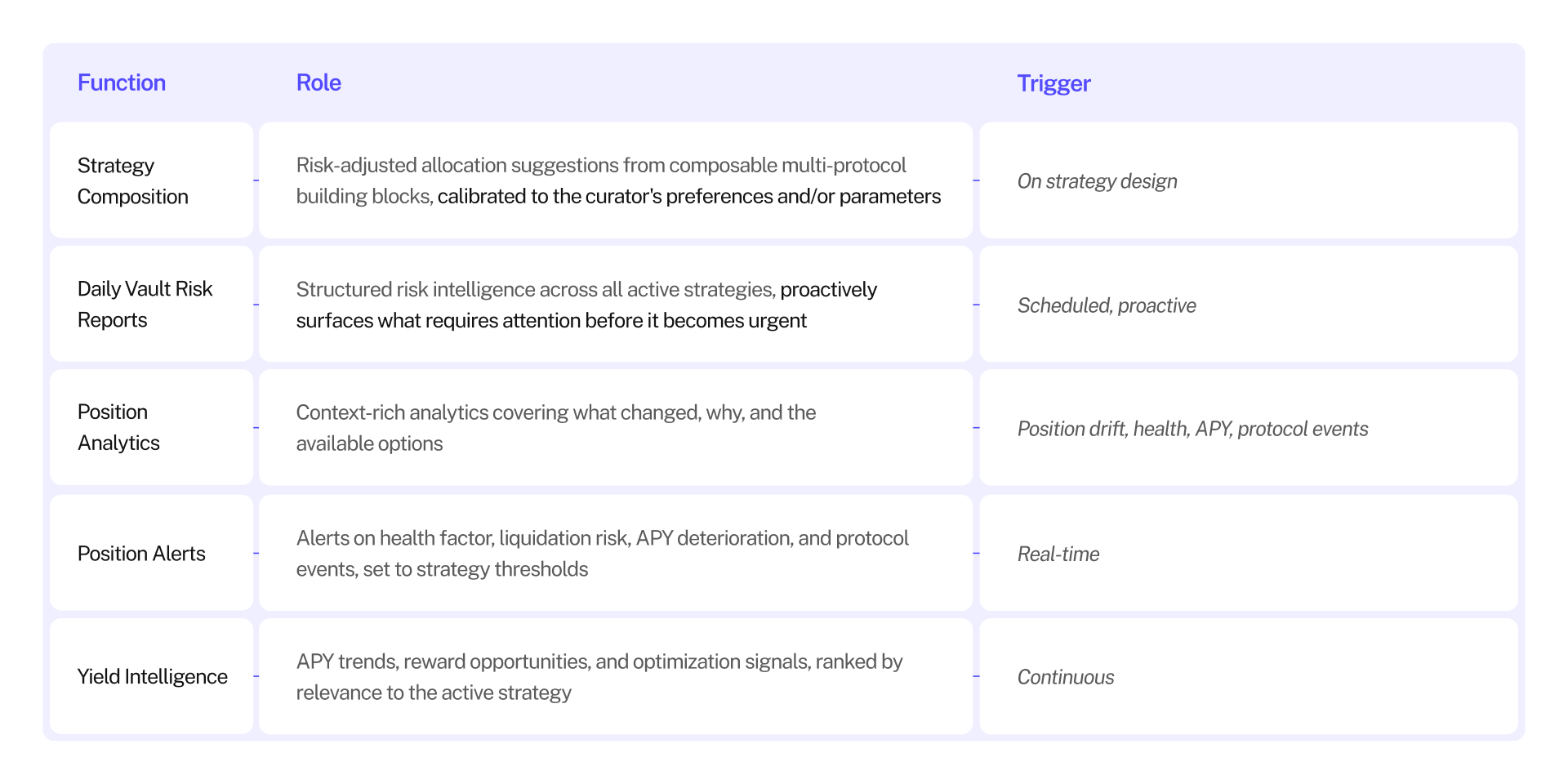Click the APY trends description text

[599, 677]
